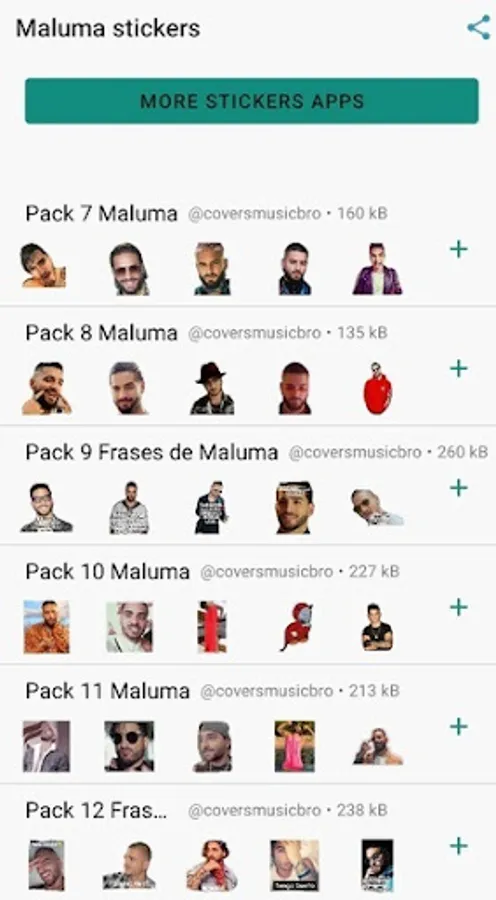The image size is (496, 900).
Task: Add Pack 8 Maluma with the plus icon
Action: [x=458, y=368]
